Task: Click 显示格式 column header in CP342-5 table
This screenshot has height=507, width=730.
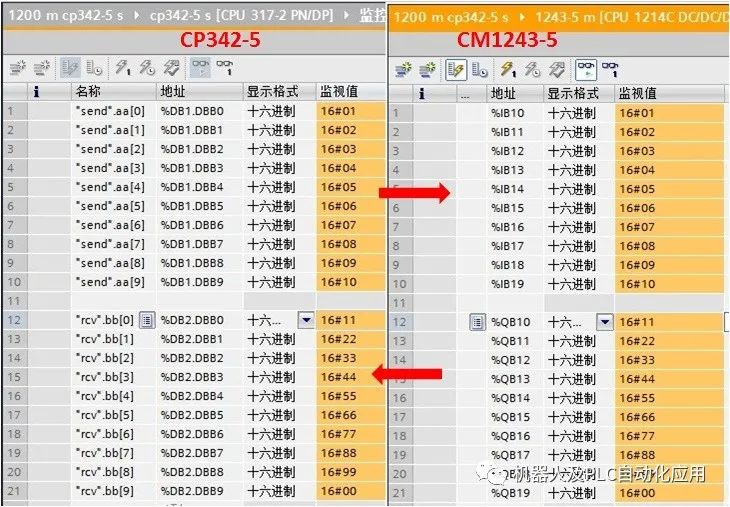Action: (279, 92)
